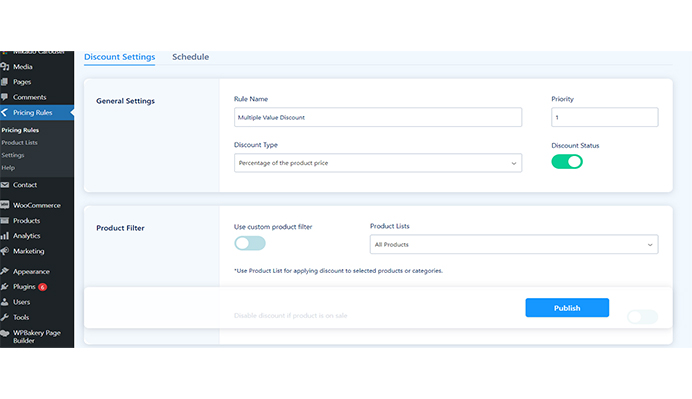This screenshot has height=399, width=692.
Task: Turn off the Discount Status toggle
Action: tap(567, 162)
